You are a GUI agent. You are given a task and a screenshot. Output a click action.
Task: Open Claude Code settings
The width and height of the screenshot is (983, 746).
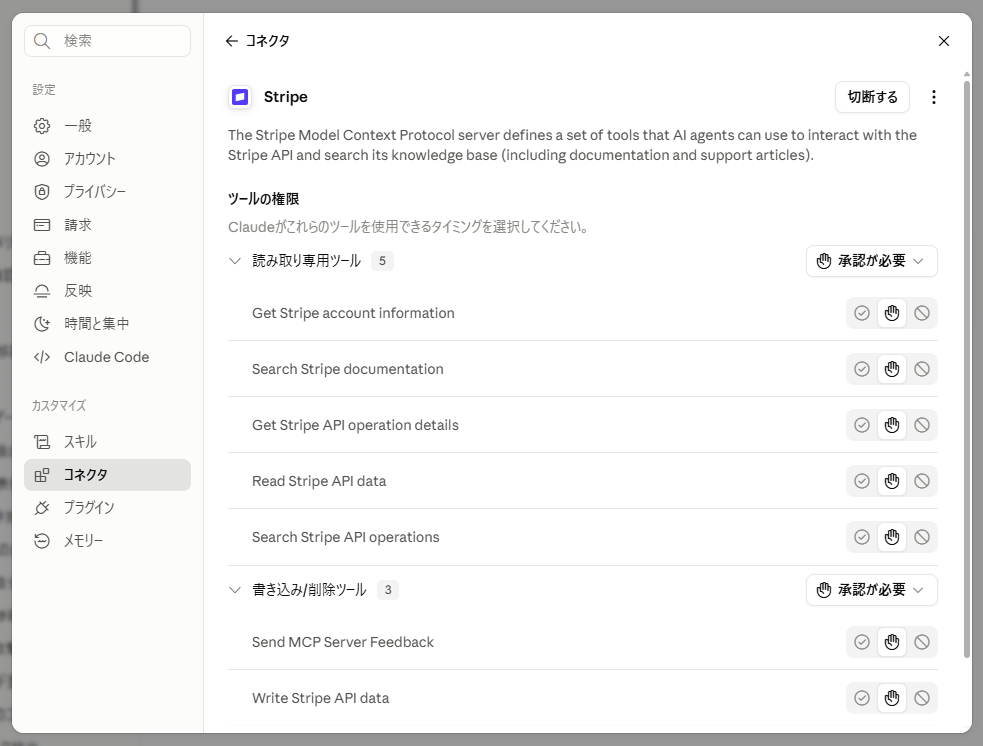coord(107,357)
